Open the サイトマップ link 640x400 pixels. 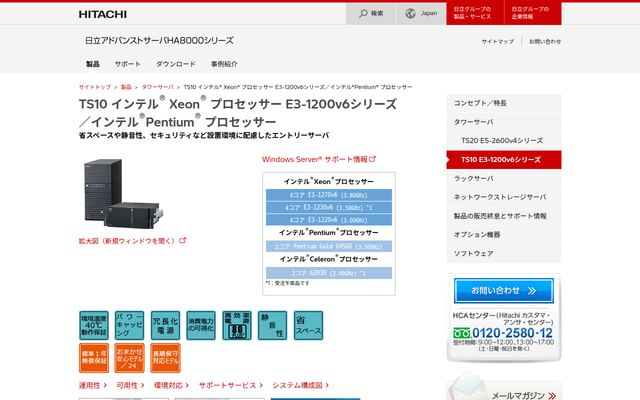[x=498, y=41]
